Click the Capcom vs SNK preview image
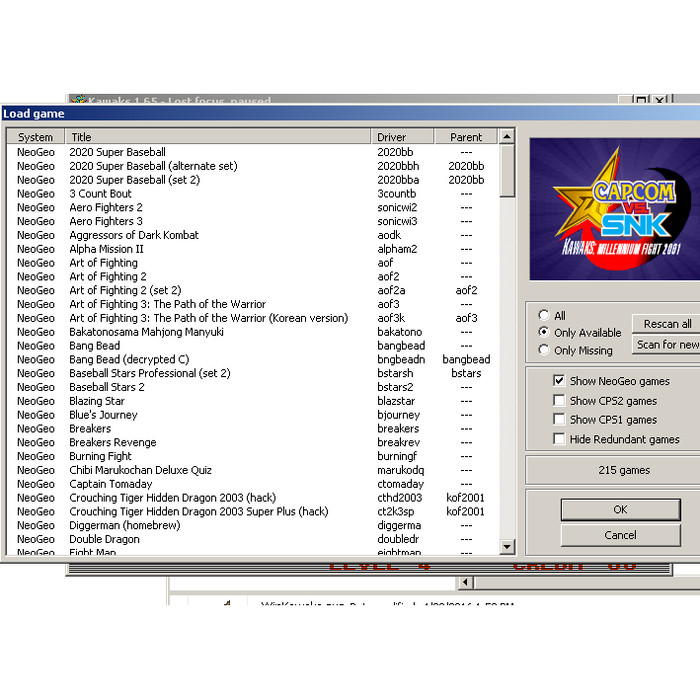The image size is (700, 700). coord(614,208)
